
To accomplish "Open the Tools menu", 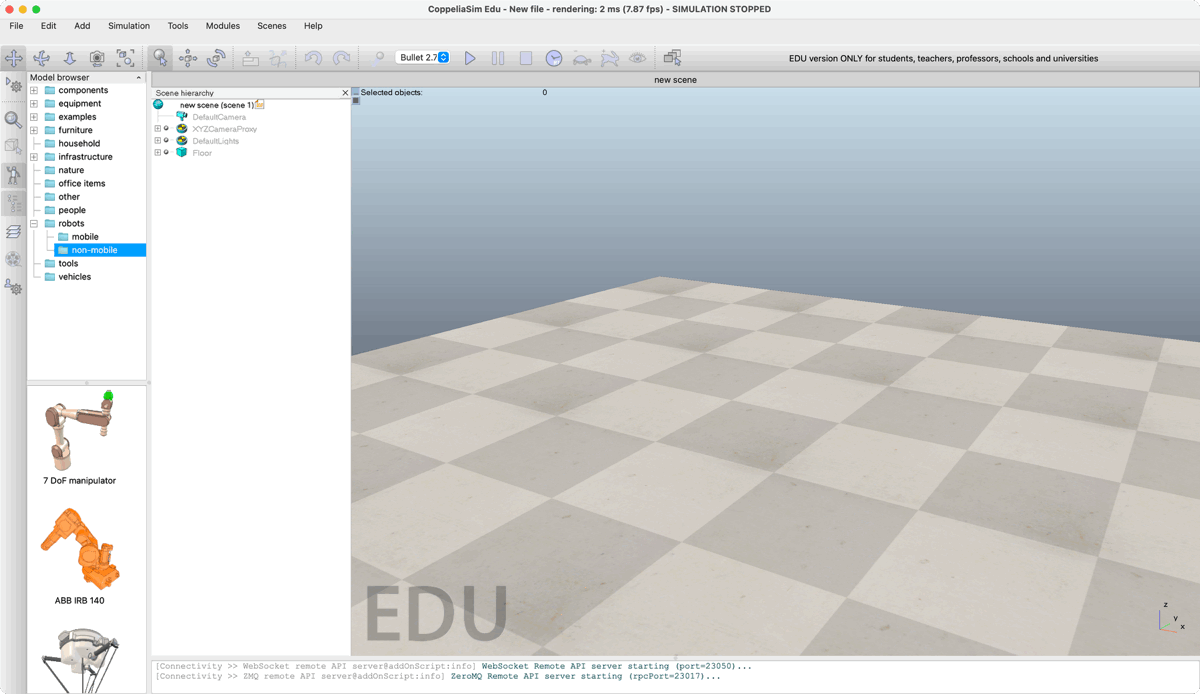I will click(x=178, y=26).
